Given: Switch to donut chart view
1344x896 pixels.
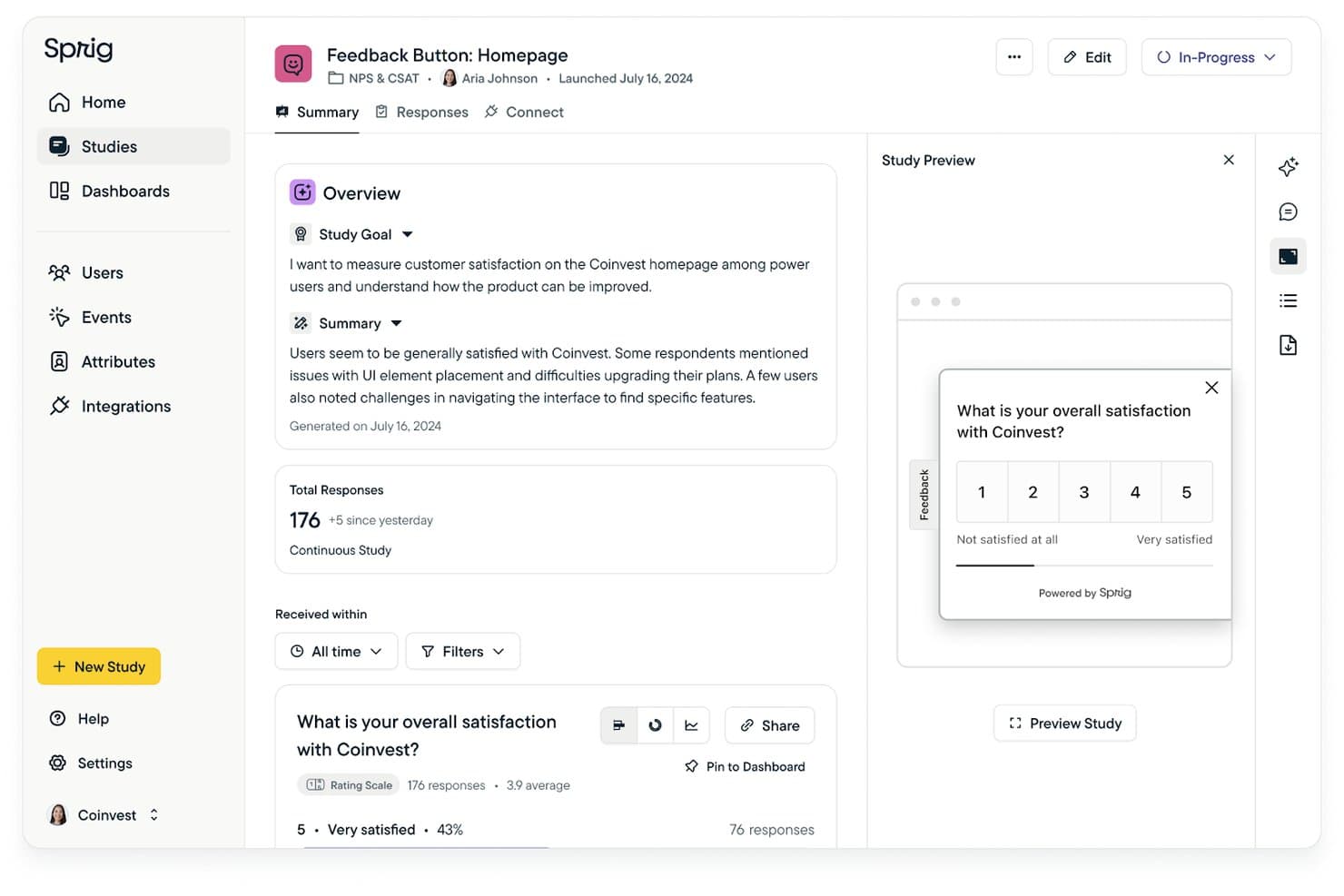Looking at the screenshot, I should click(655, 725).
